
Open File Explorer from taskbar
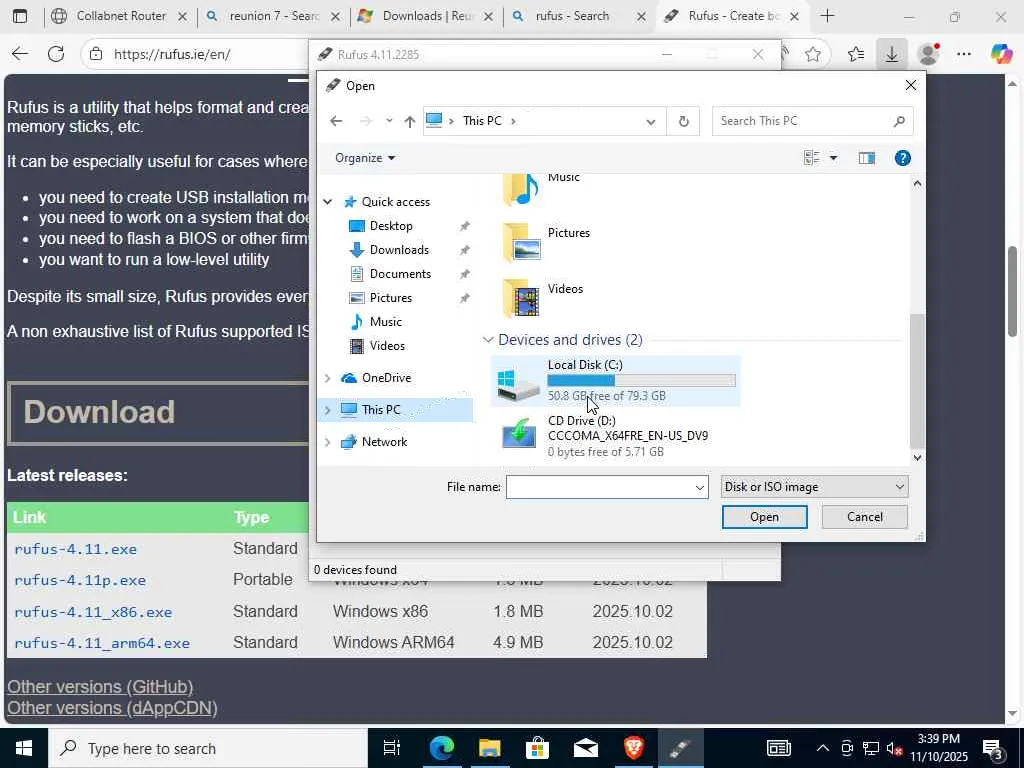tap(489, 748)
